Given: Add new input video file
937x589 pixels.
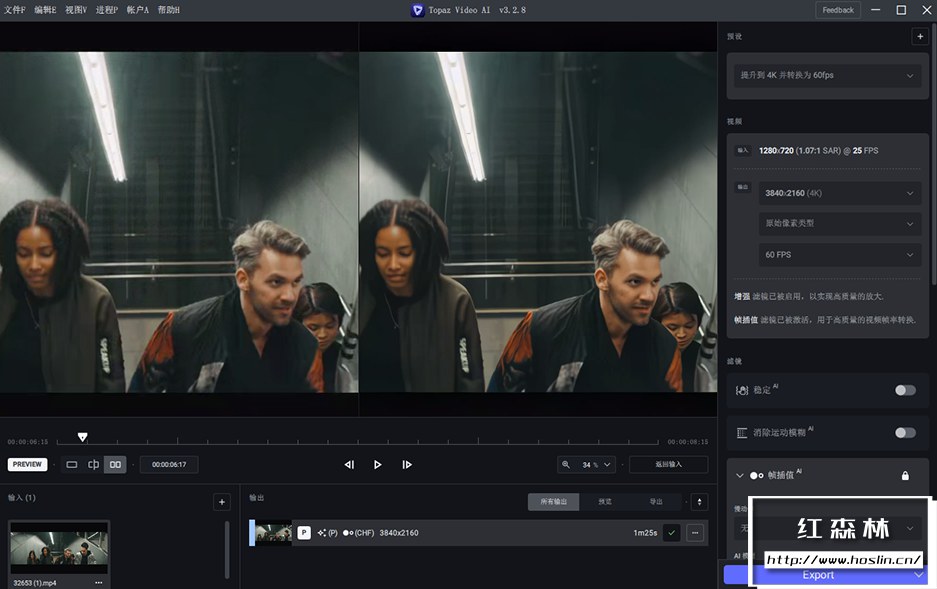Looking at the screenshot, I should [x=222, y=502].
